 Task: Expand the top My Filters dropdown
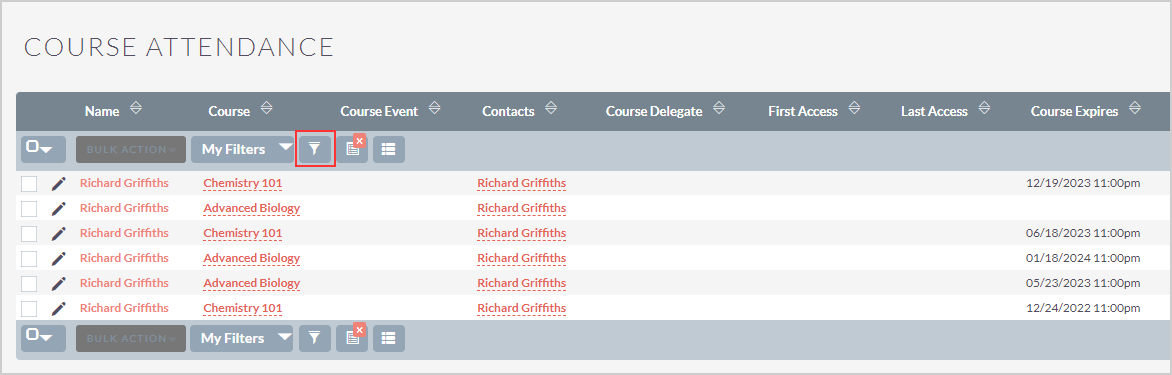[243, 149]
